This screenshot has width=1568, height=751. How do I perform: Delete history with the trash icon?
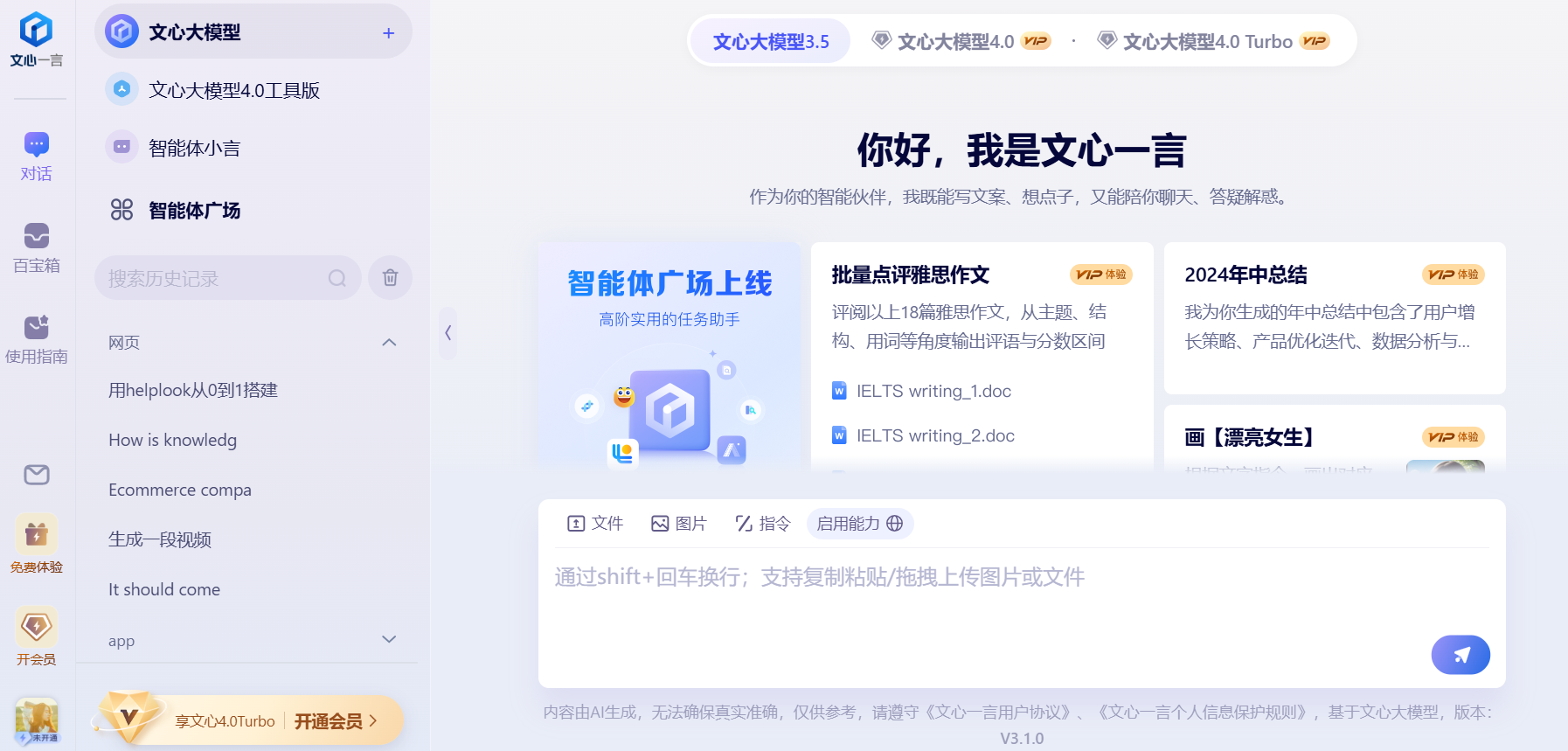pos(390,278)
